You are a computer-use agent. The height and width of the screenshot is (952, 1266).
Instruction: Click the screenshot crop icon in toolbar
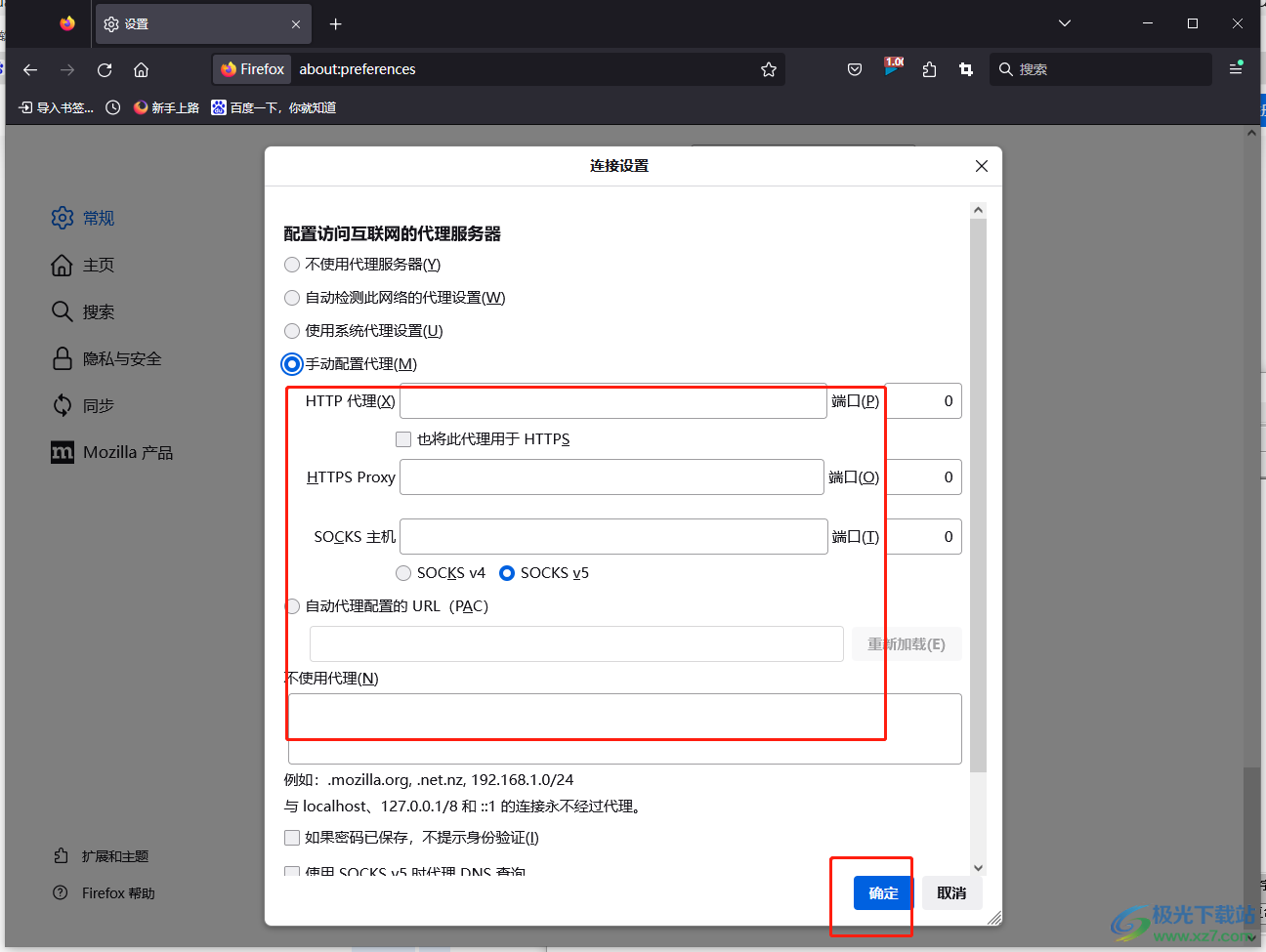click(966, 69)
